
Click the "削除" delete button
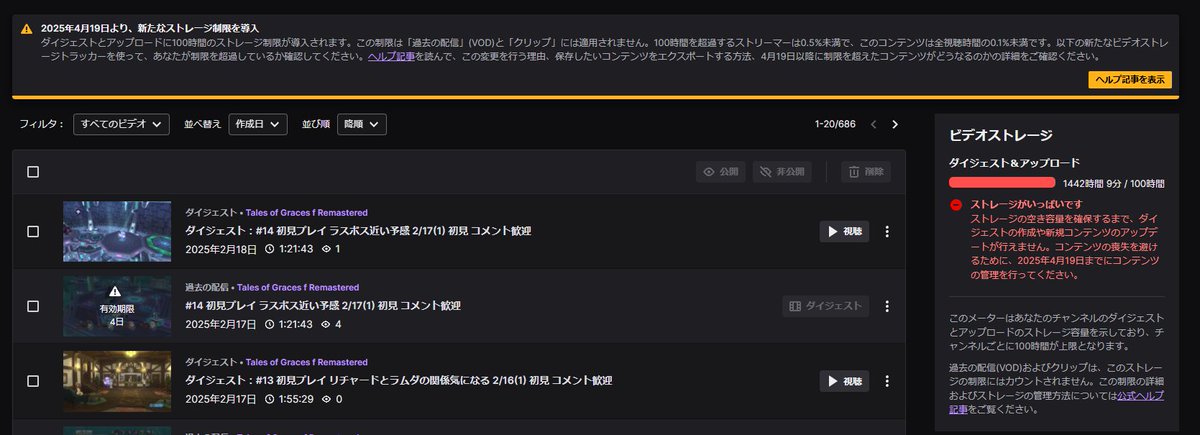pos(866,172)
